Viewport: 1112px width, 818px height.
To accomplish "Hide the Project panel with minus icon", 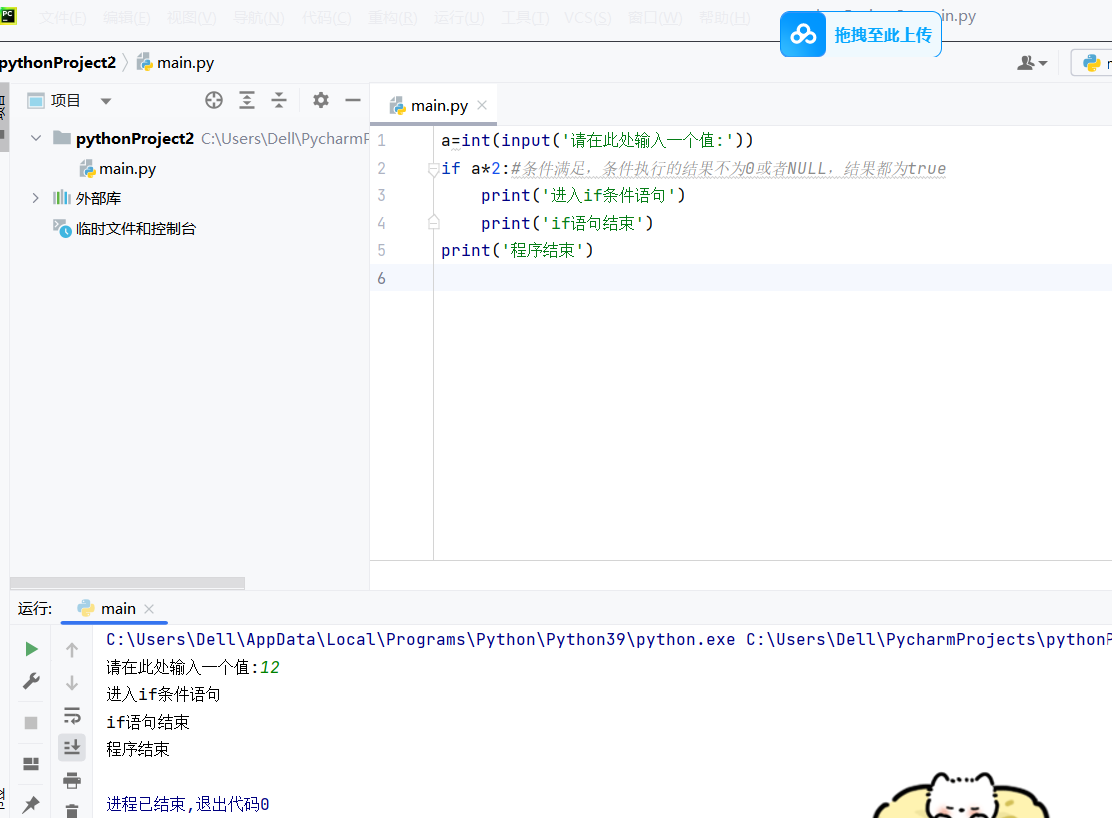I will click(x=352, y=100).
